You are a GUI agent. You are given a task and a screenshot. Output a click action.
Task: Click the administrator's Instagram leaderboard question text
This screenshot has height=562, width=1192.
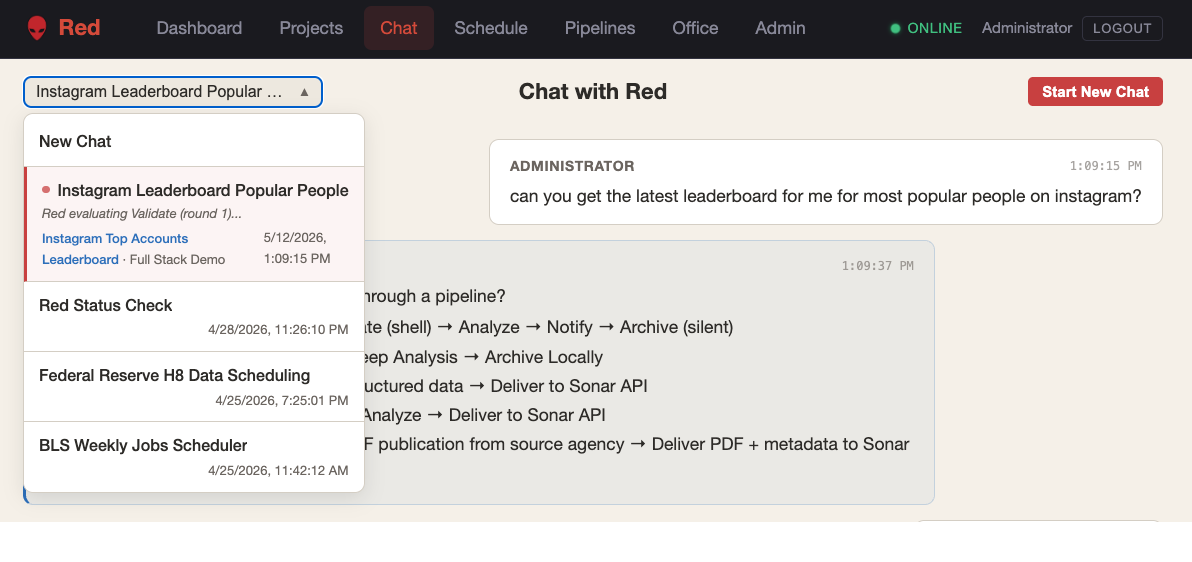click(826, 196)
